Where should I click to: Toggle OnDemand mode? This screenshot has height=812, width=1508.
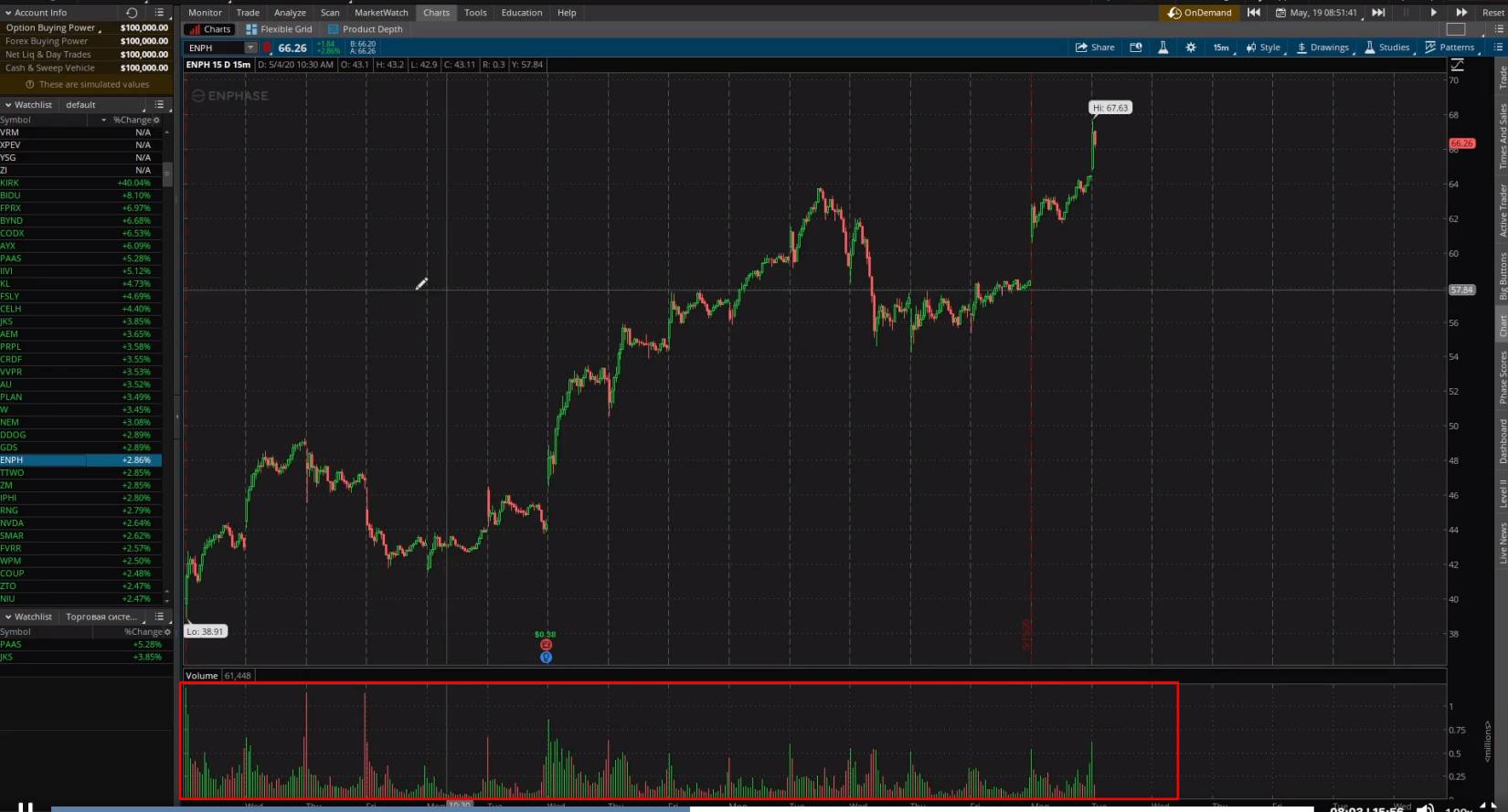coord(1199,13)
